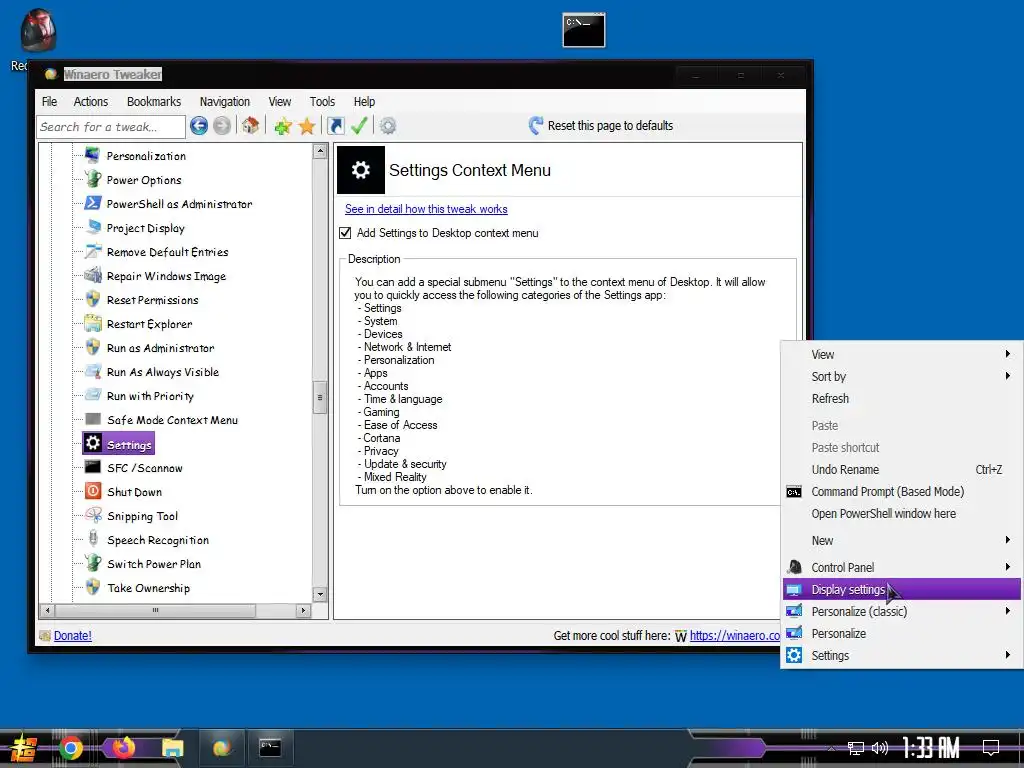Select Safe Mode Context Menu tree item
The width and height of the screenshot is (1024, 768).
(172, 420)
